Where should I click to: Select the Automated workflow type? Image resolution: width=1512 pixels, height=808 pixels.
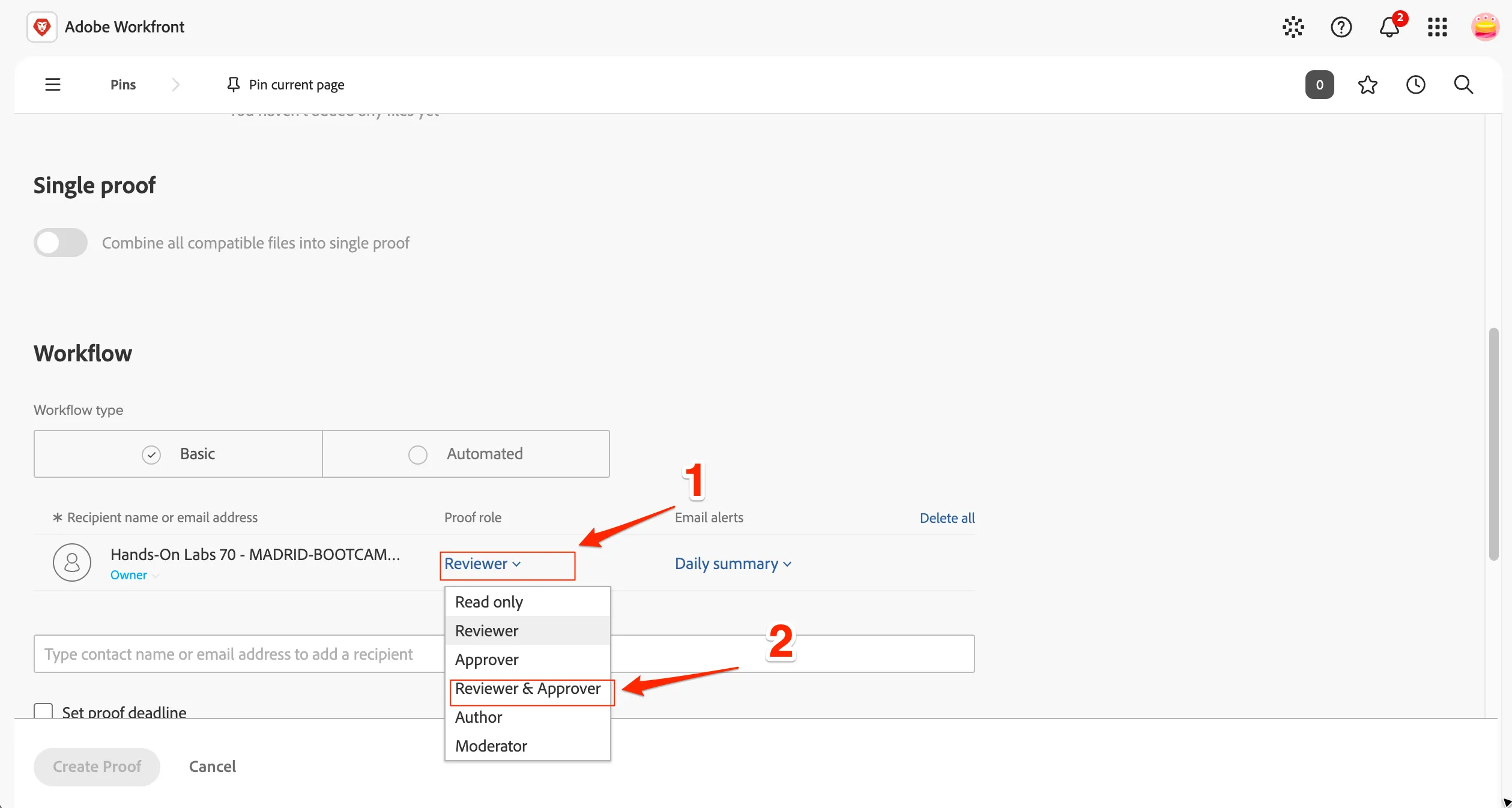466,454
